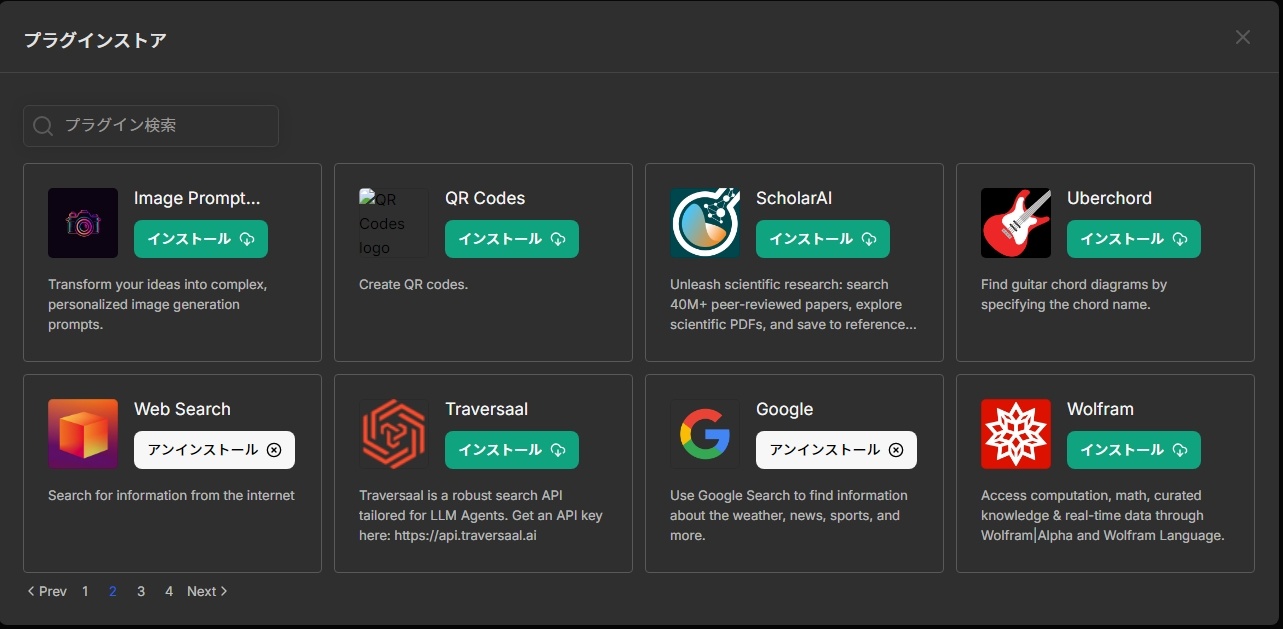Uninstall the Google plugin
The image size is (1283, 629).
click(836, 450)
